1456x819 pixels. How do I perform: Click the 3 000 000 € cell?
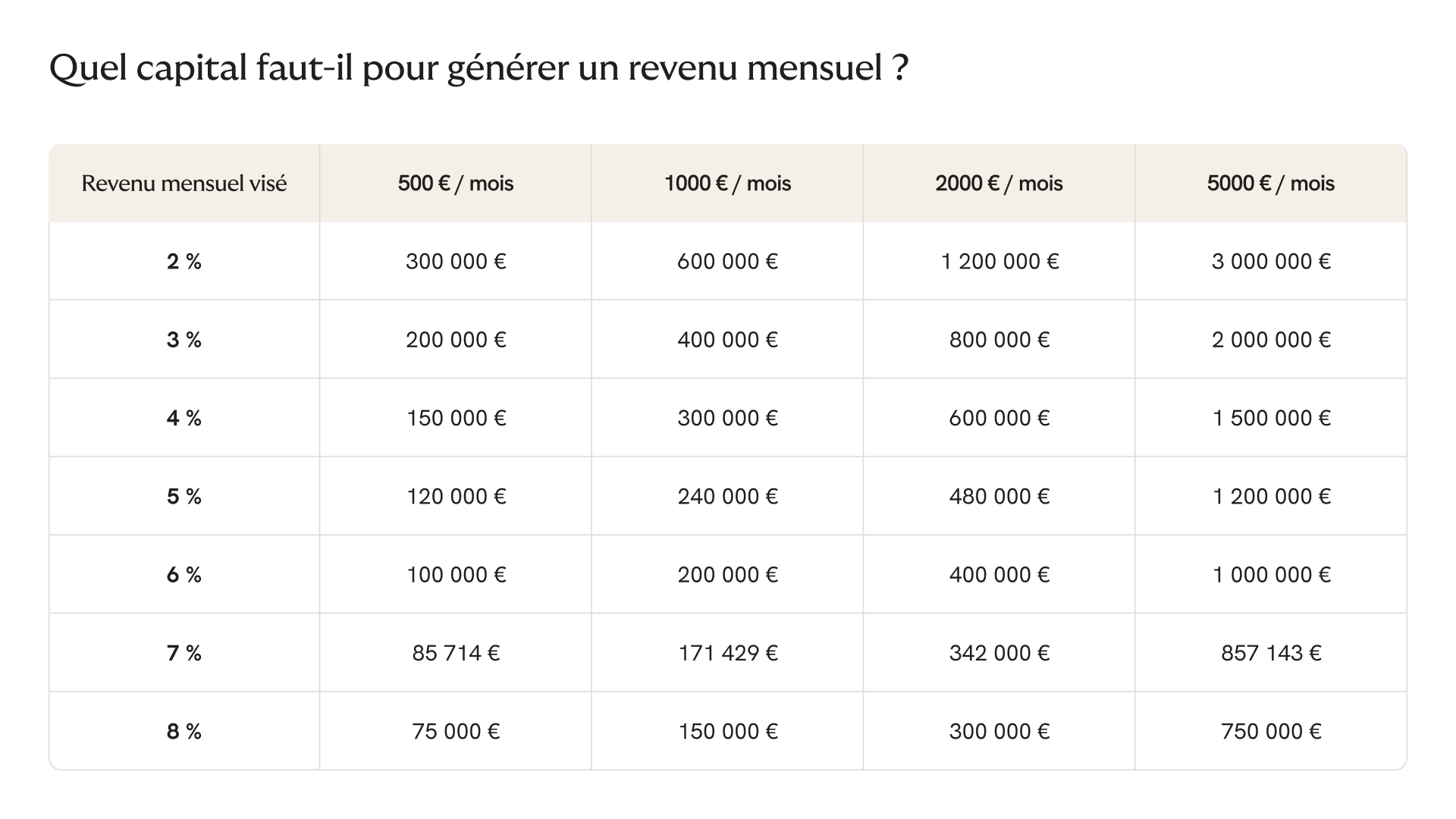pos(1271,262)
